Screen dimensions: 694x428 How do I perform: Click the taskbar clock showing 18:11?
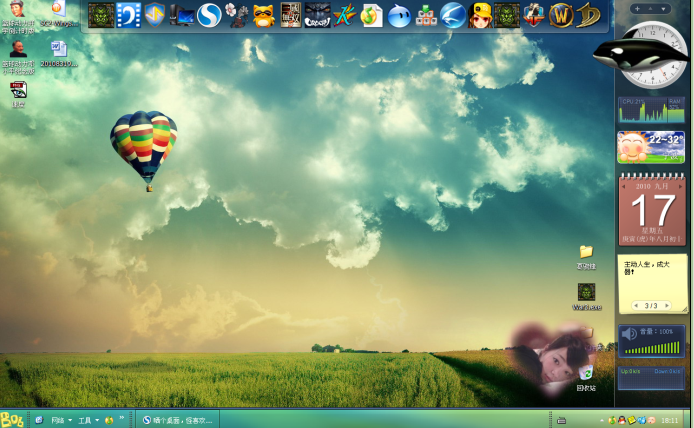(x=670, y=420)
